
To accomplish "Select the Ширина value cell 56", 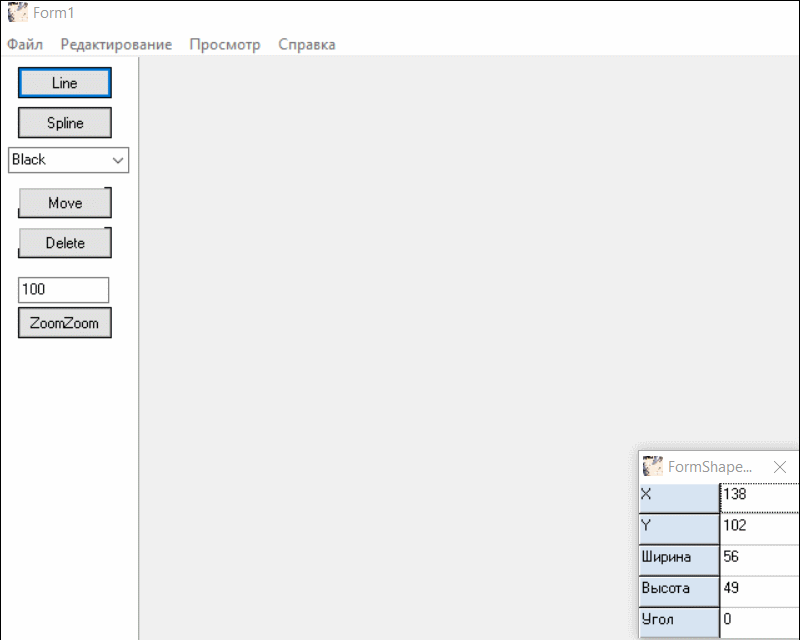I will coord(760,560).
